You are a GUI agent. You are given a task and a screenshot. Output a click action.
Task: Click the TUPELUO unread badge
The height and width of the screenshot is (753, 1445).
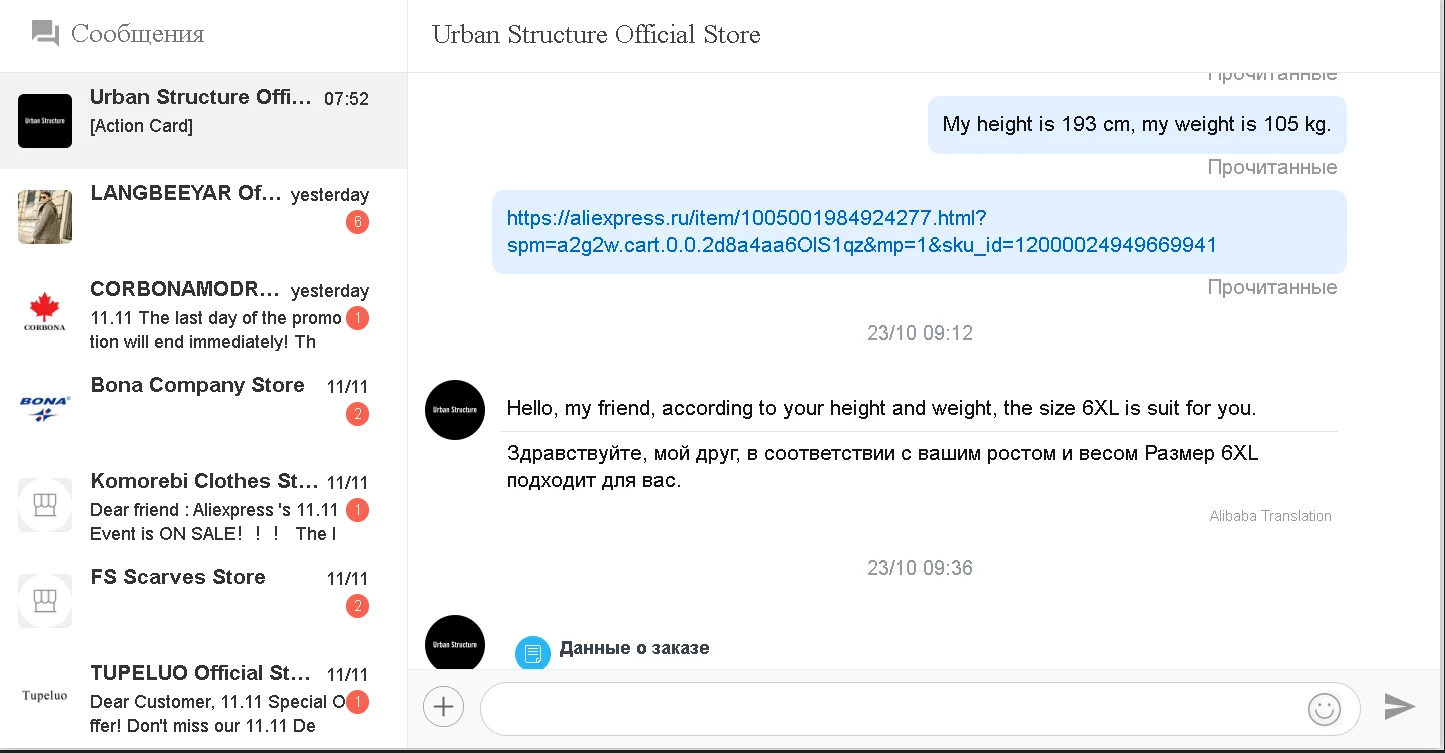pos(357,702)
